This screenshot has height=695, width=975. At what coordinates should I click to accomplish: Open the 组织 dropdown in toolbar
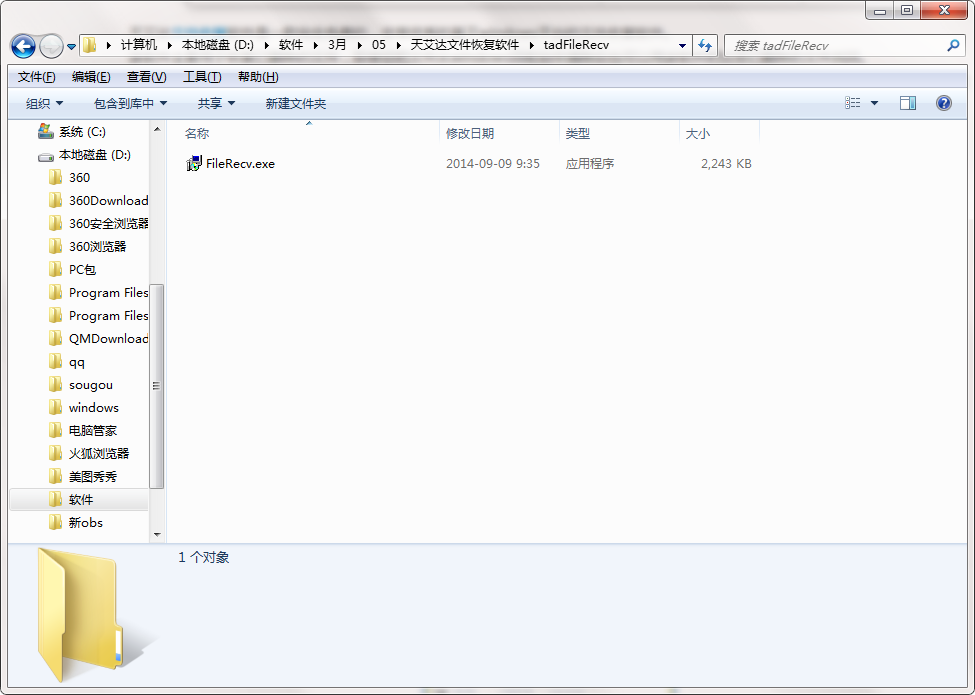[x=44, y=103]
